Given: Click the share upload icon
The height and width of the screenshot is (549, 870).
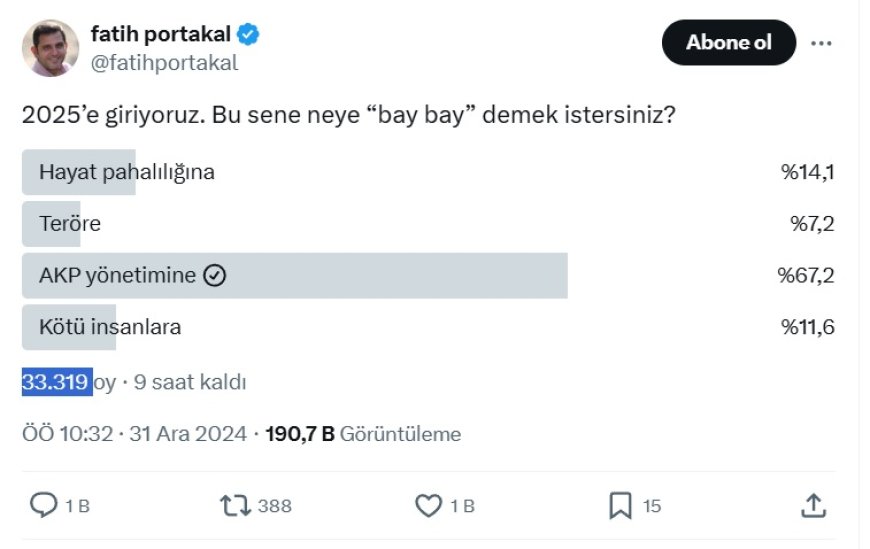Looking at the screenshot, I should [813, 506].
